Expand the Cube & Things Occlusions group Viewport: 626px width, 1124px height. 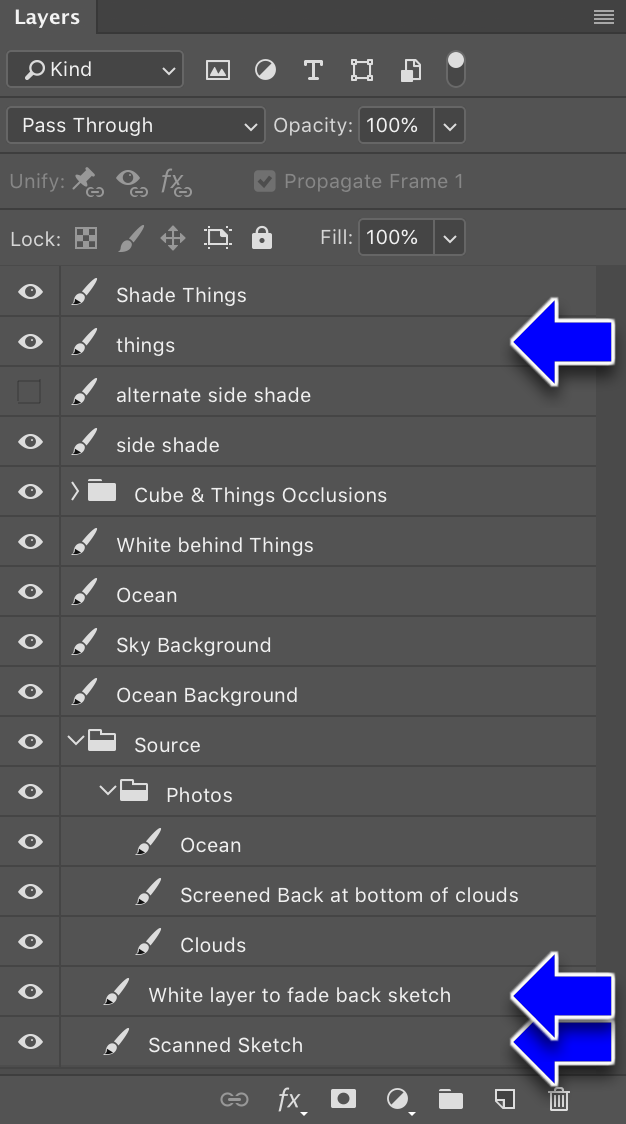[75, 491]
